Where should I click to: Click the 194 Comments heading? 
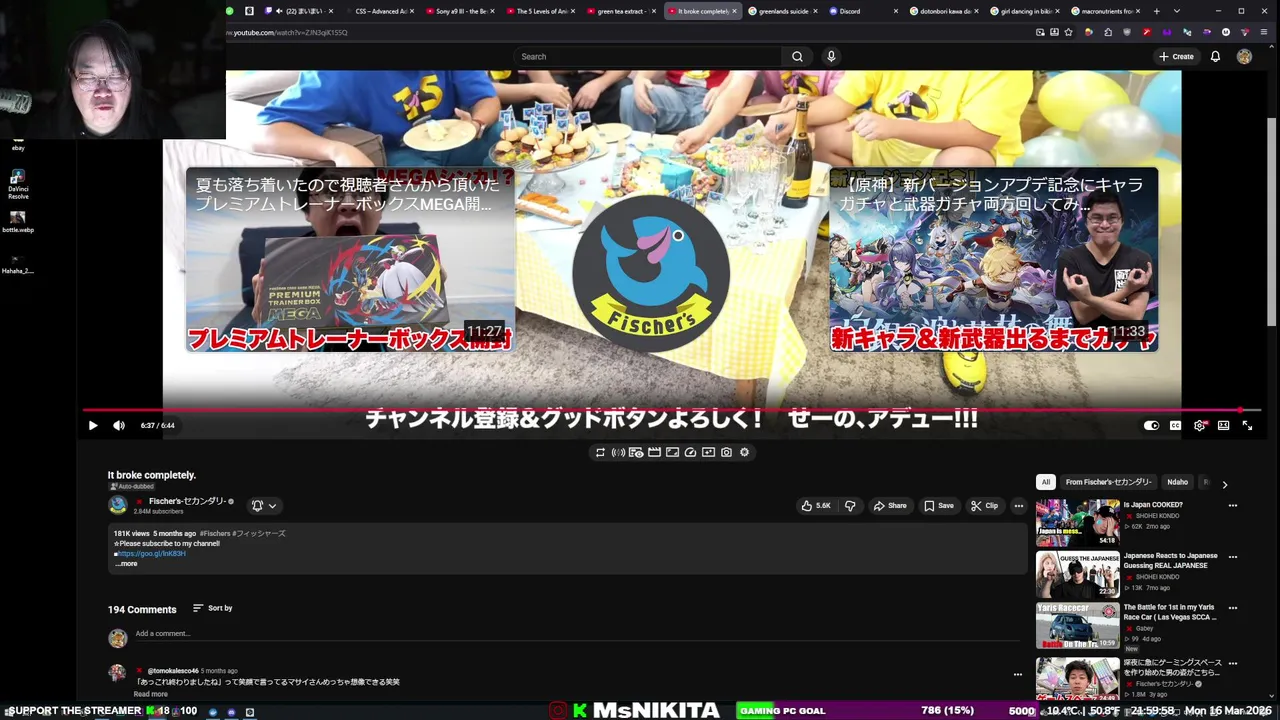tap(142, 610)
